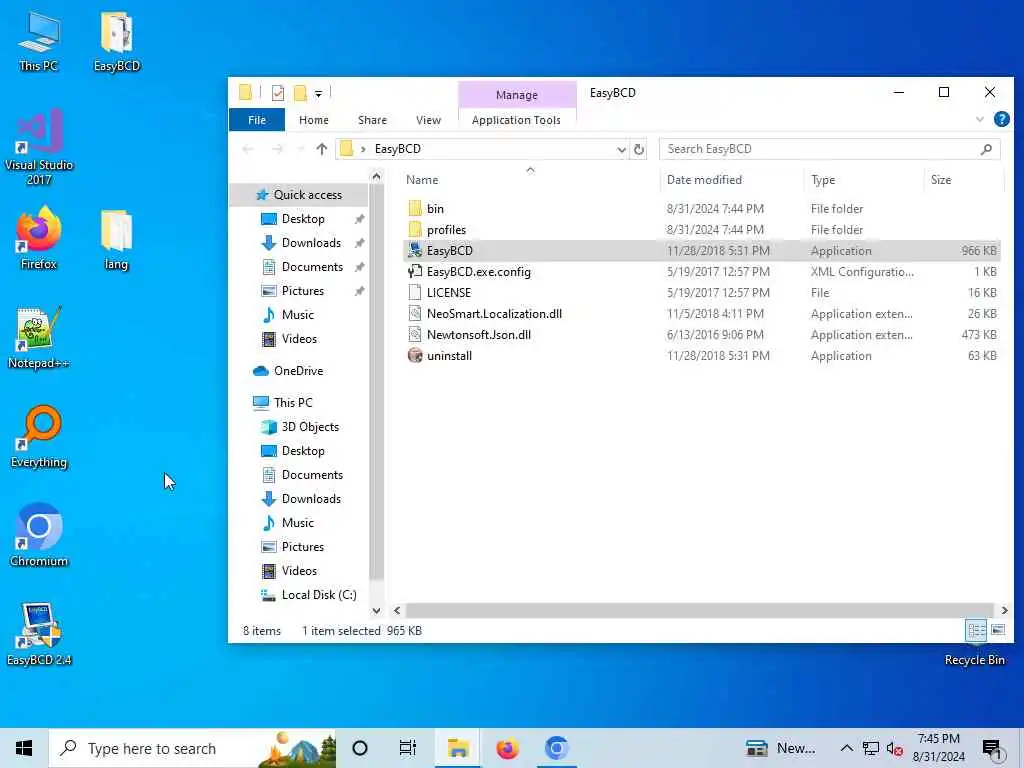Select the This PC desktop icon
Image resolution: width=1024 pixels, height=768 pixels.
coord(39,42)
